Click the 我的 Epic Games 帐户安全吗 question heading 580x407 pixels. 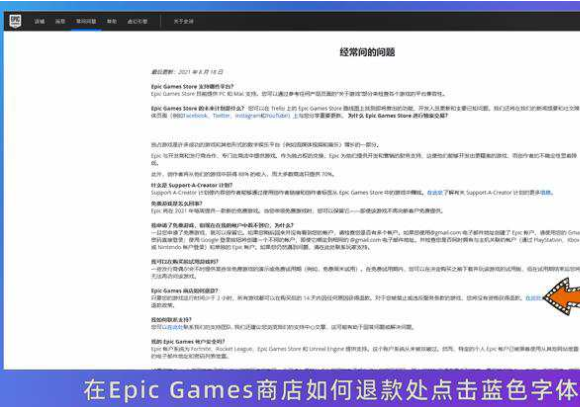coord(188,342)
